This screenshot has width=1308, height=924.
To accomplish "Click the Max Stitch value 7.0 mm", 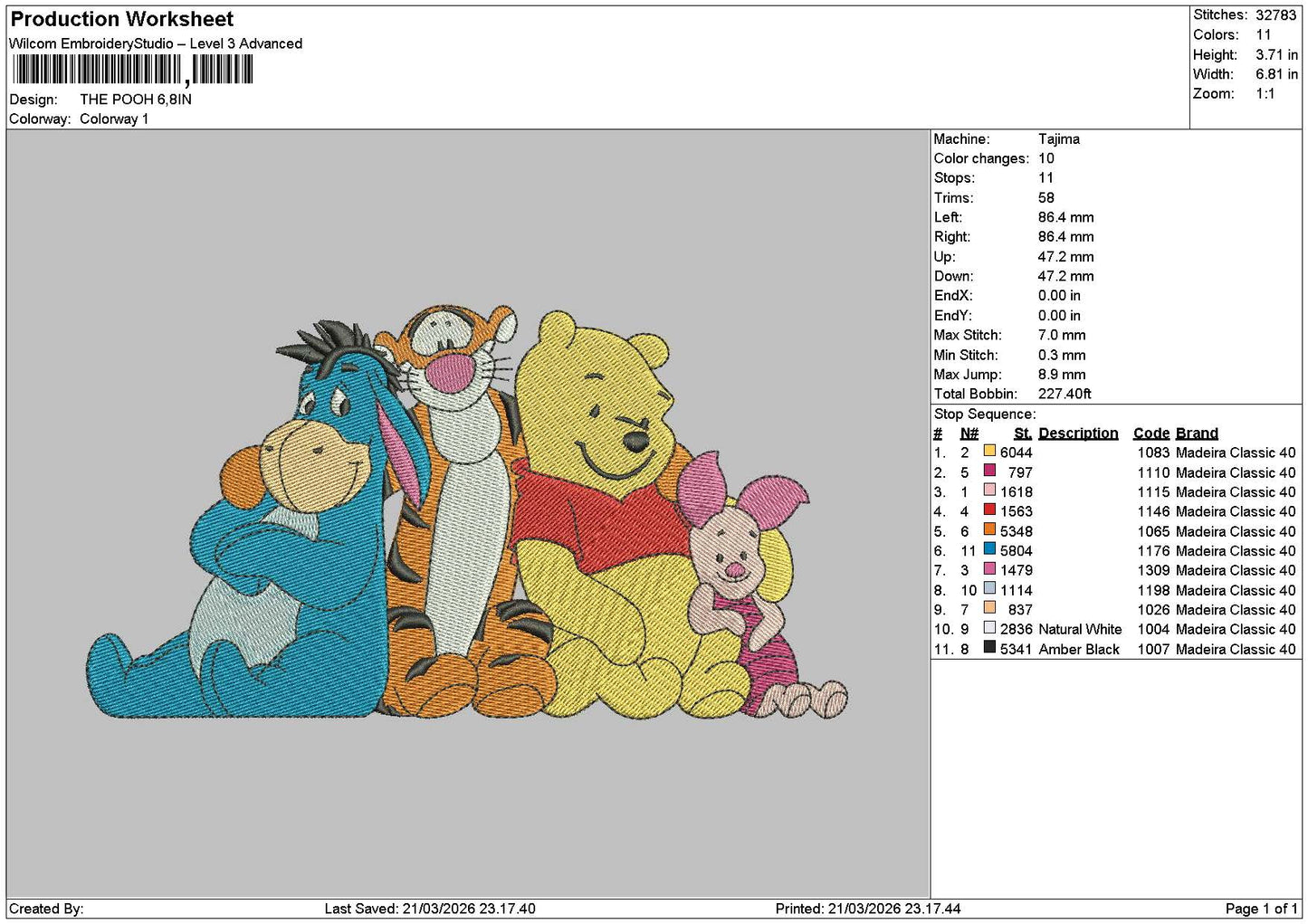I will (1062, 335).
